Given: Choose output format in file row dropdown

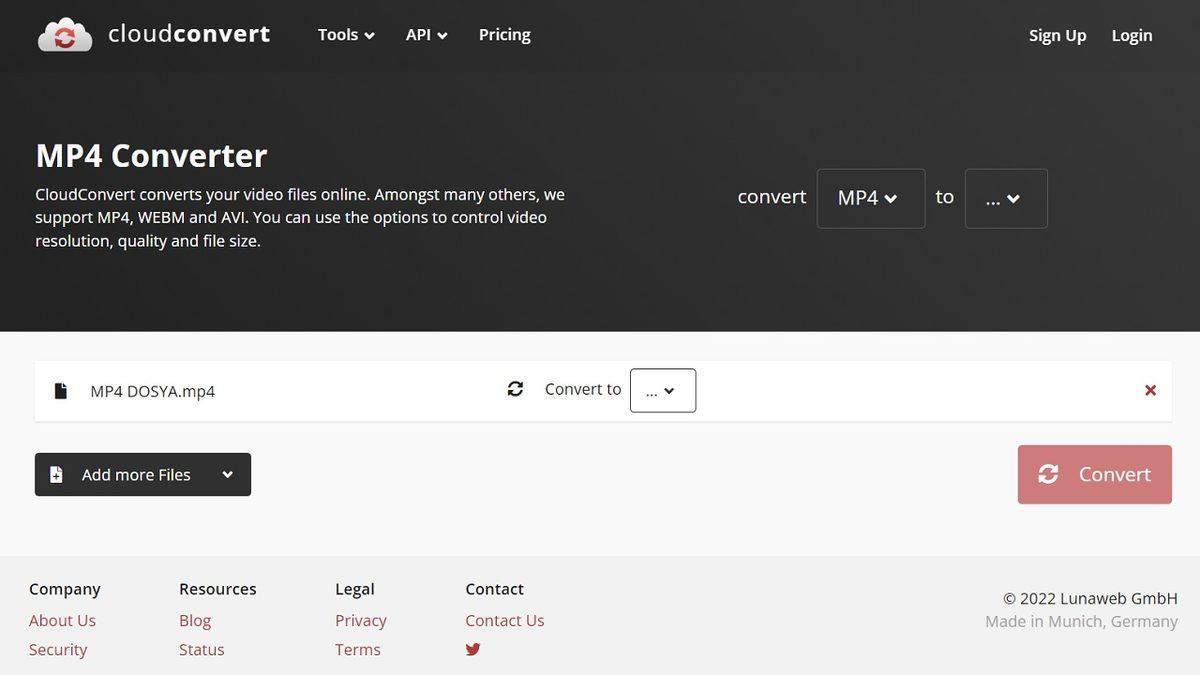Looking at the screenshot, I should (x=662, y=391).
